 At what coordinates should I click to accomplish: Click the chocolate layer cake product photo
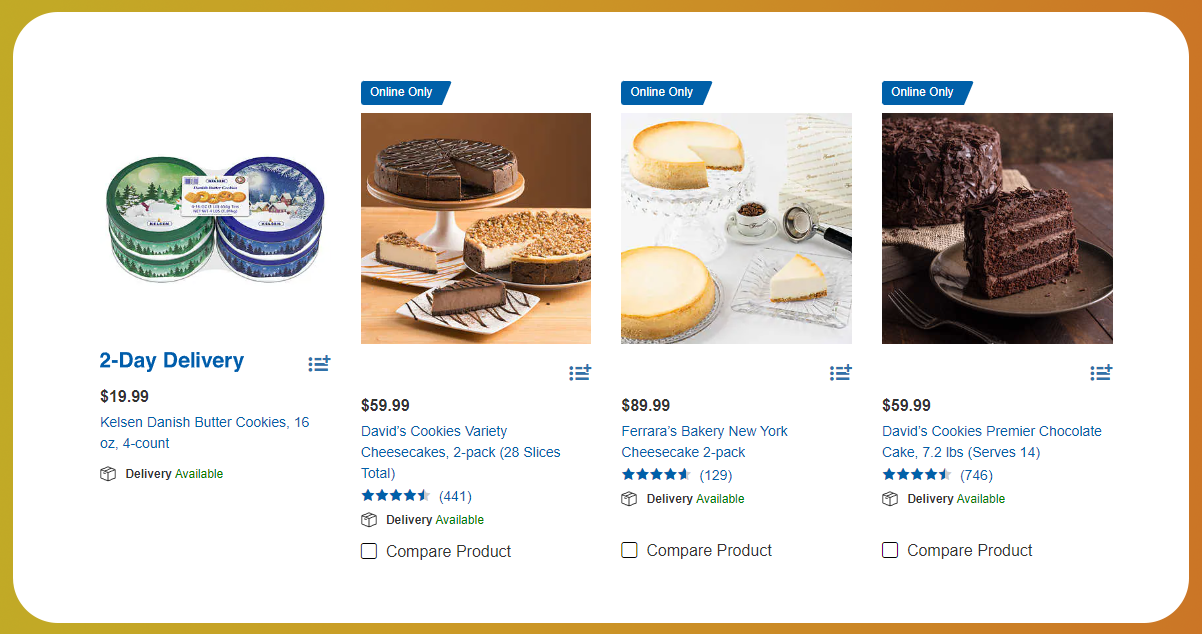[x=997, y=228]
